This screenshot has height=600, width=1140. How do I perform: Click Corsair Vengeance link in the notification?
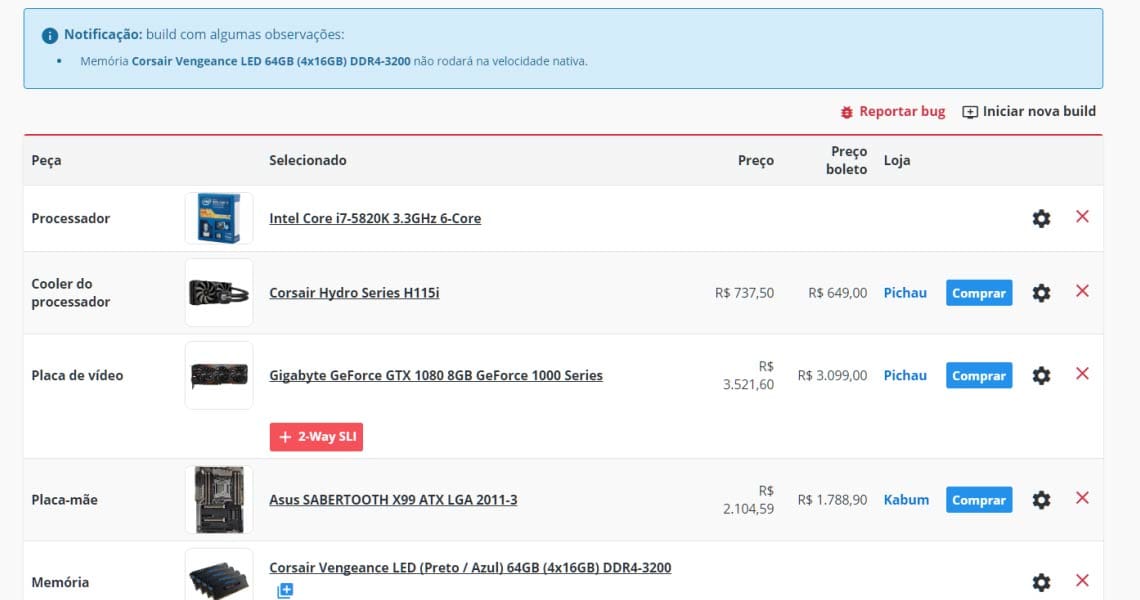tap(270, 61)
